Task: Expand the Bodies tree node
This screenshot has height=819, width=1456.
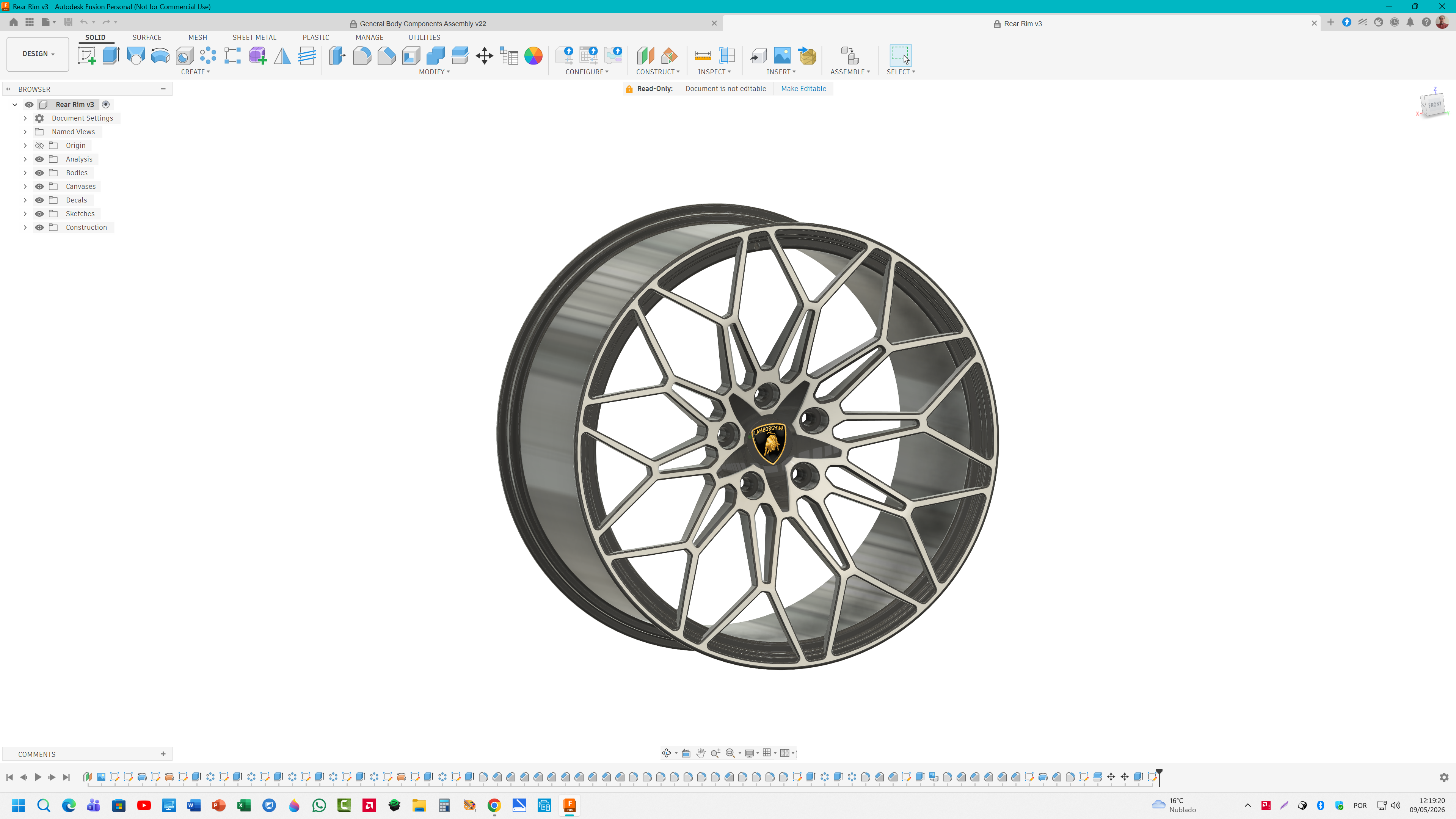Action: (25, 173)
